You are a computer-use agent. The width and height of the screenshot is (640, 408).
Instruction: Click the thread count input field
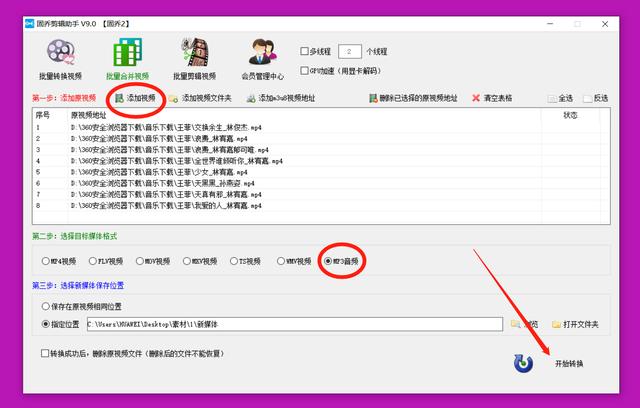[350, 51]
